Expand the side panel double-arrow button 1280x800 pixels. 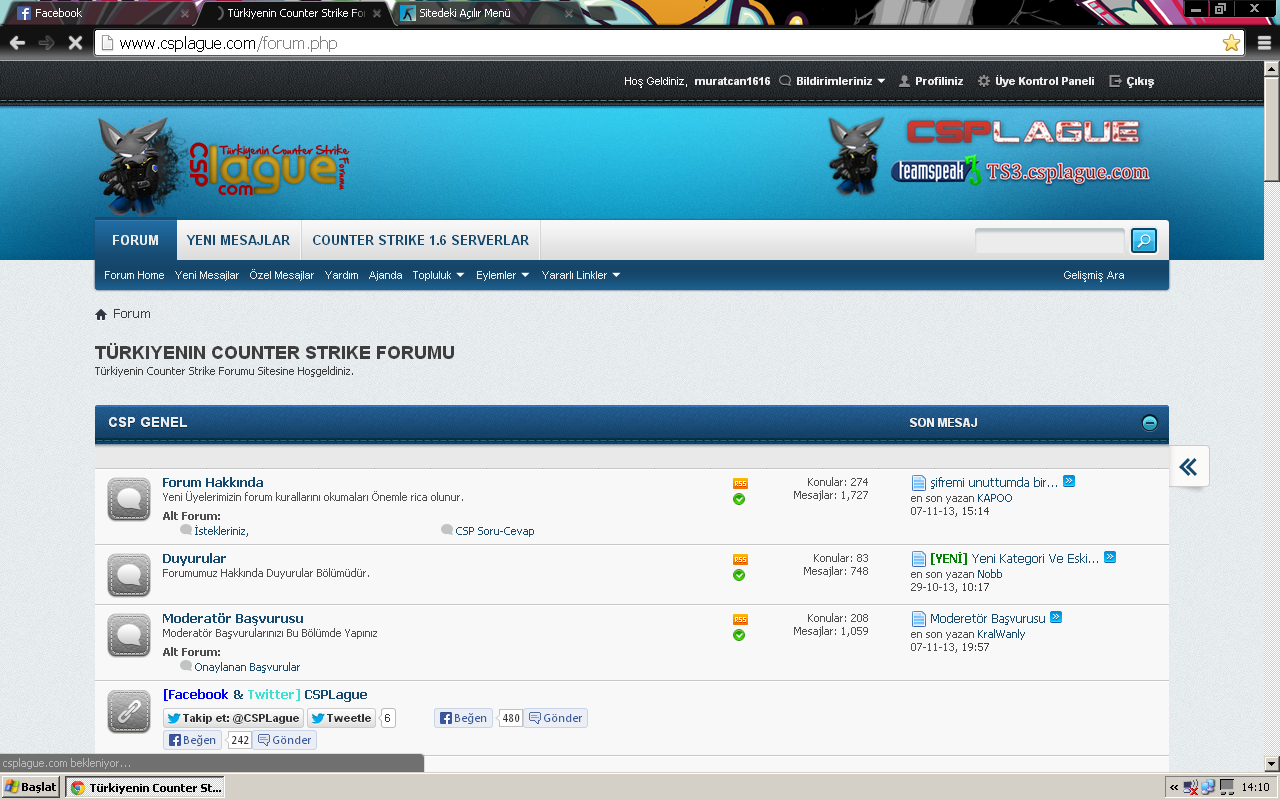point(1188,466)
